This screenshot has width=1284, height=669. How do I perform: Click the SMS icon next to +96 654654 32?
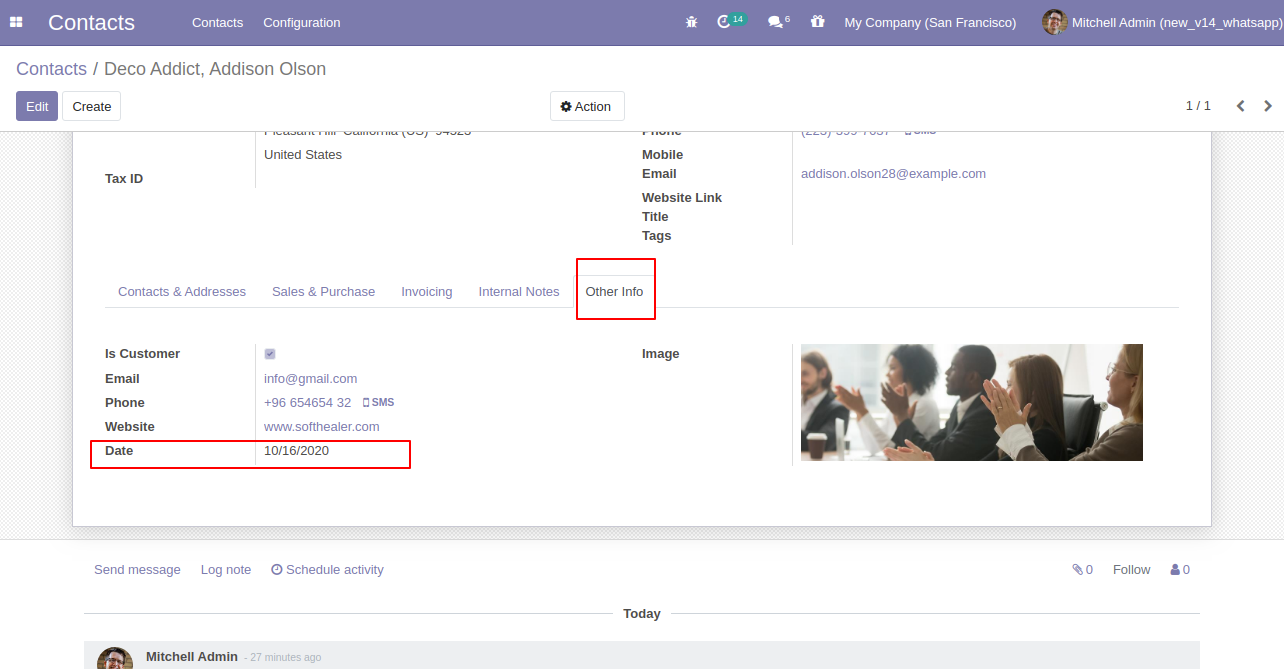click(x=378, y=403)
